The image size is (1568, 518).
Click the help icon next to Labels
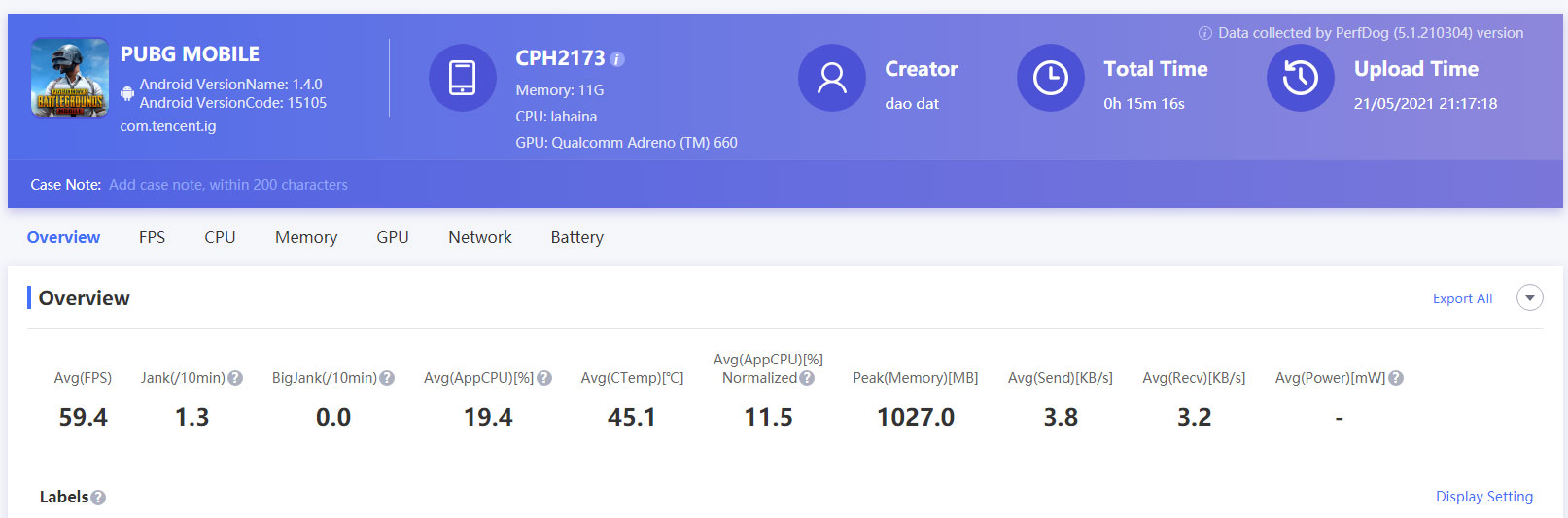pos(98,498)
